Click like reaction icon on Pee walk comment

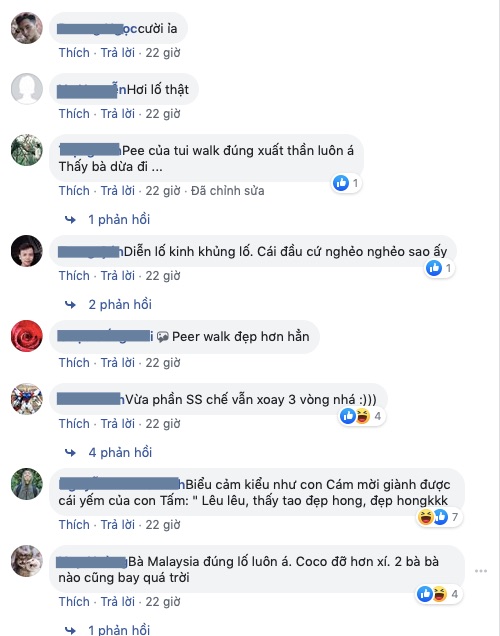pos(341,183)
